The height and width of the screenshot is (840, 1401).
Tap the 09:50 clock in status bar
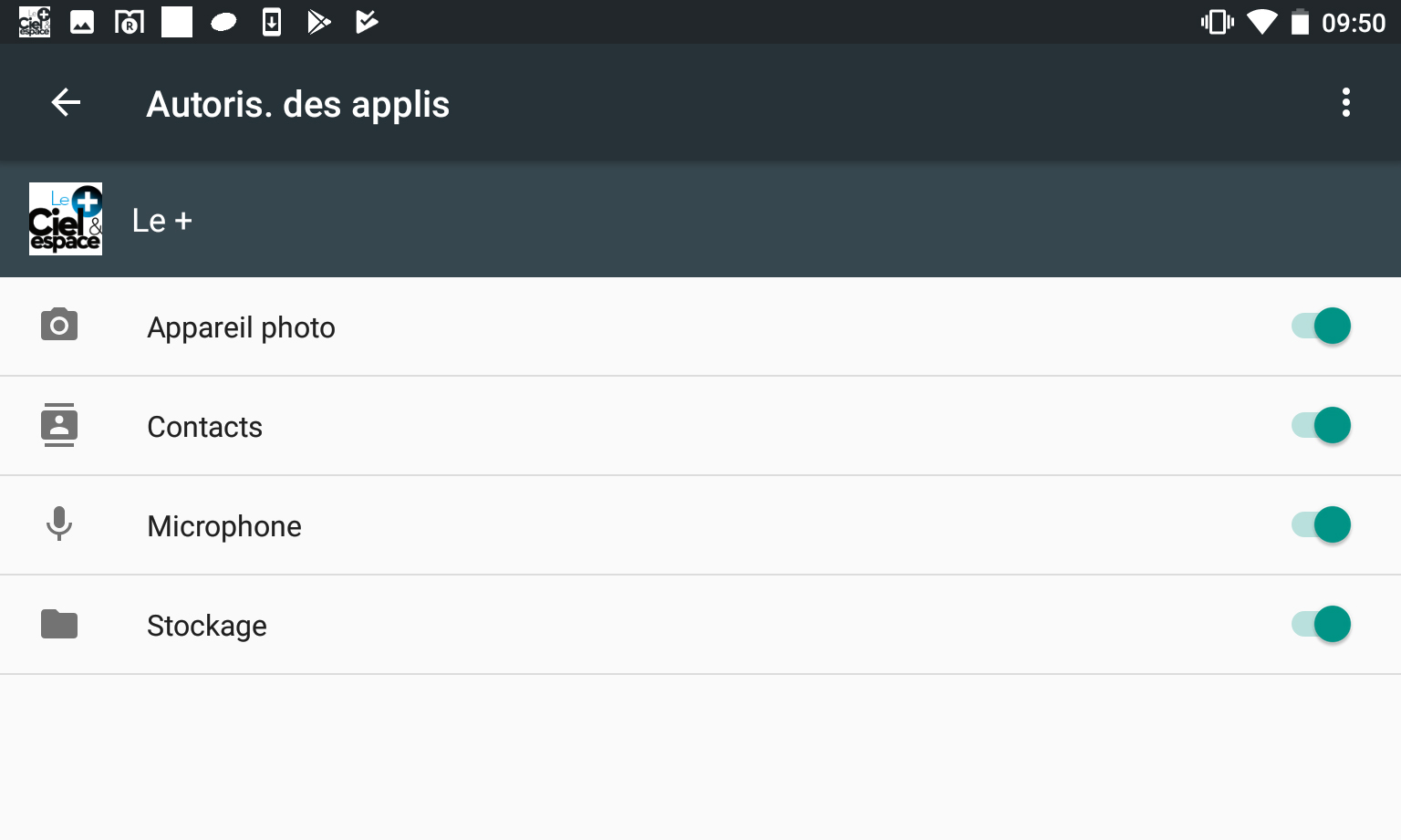click(1354, 23)
